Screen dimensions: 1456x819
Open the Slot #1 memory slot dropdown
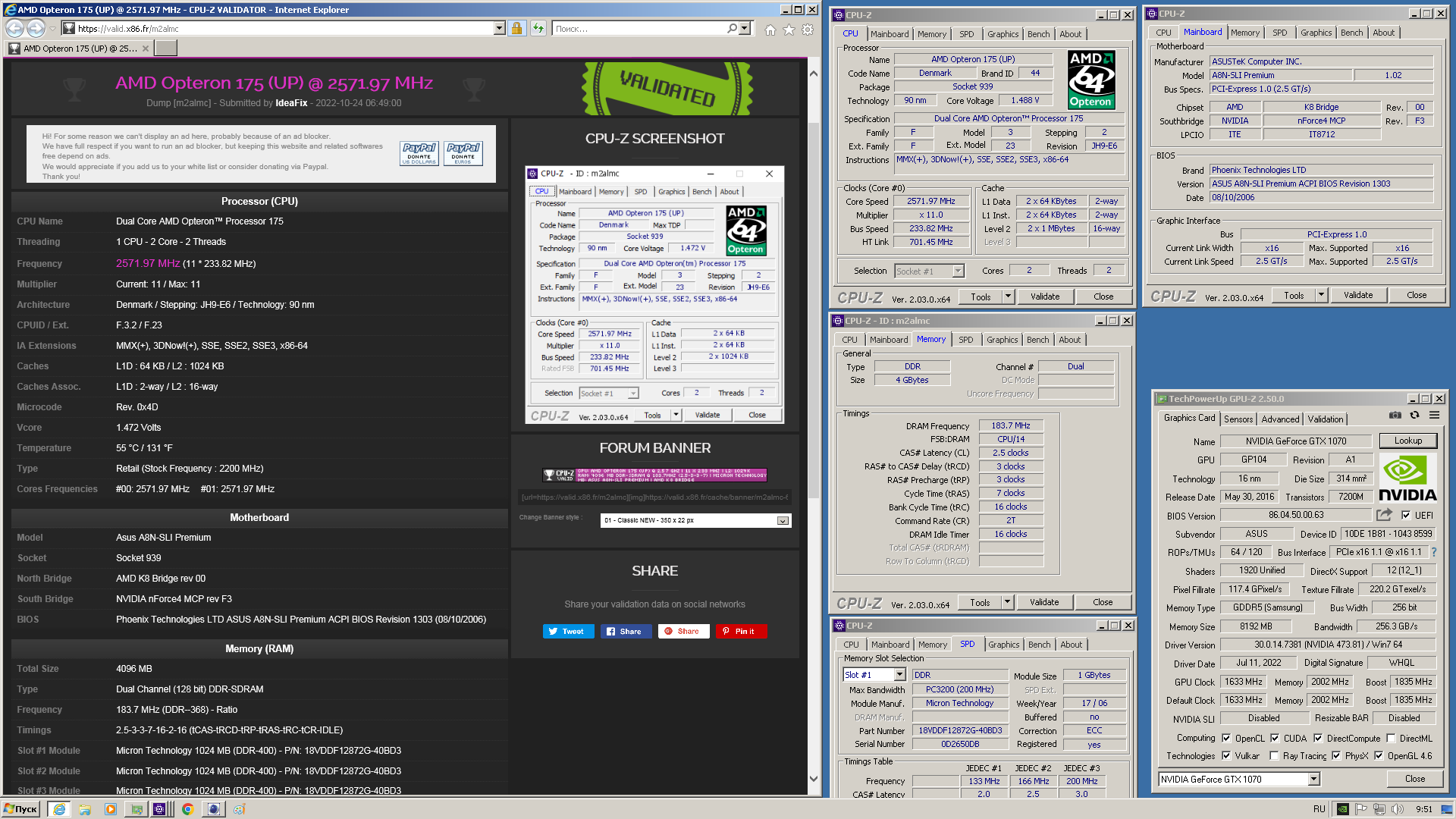(x=874, y=675)
